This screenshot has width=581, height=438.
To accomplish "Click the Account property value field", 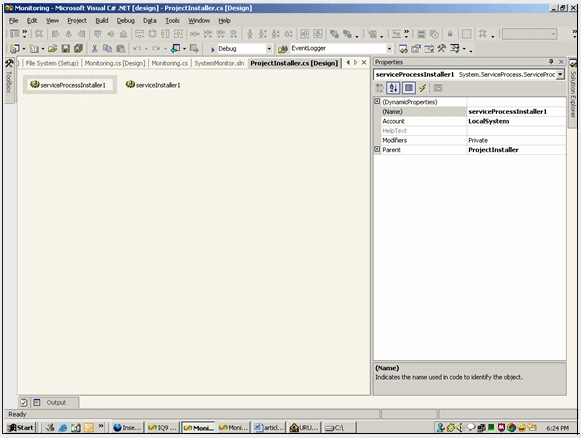I will point(516,121).
